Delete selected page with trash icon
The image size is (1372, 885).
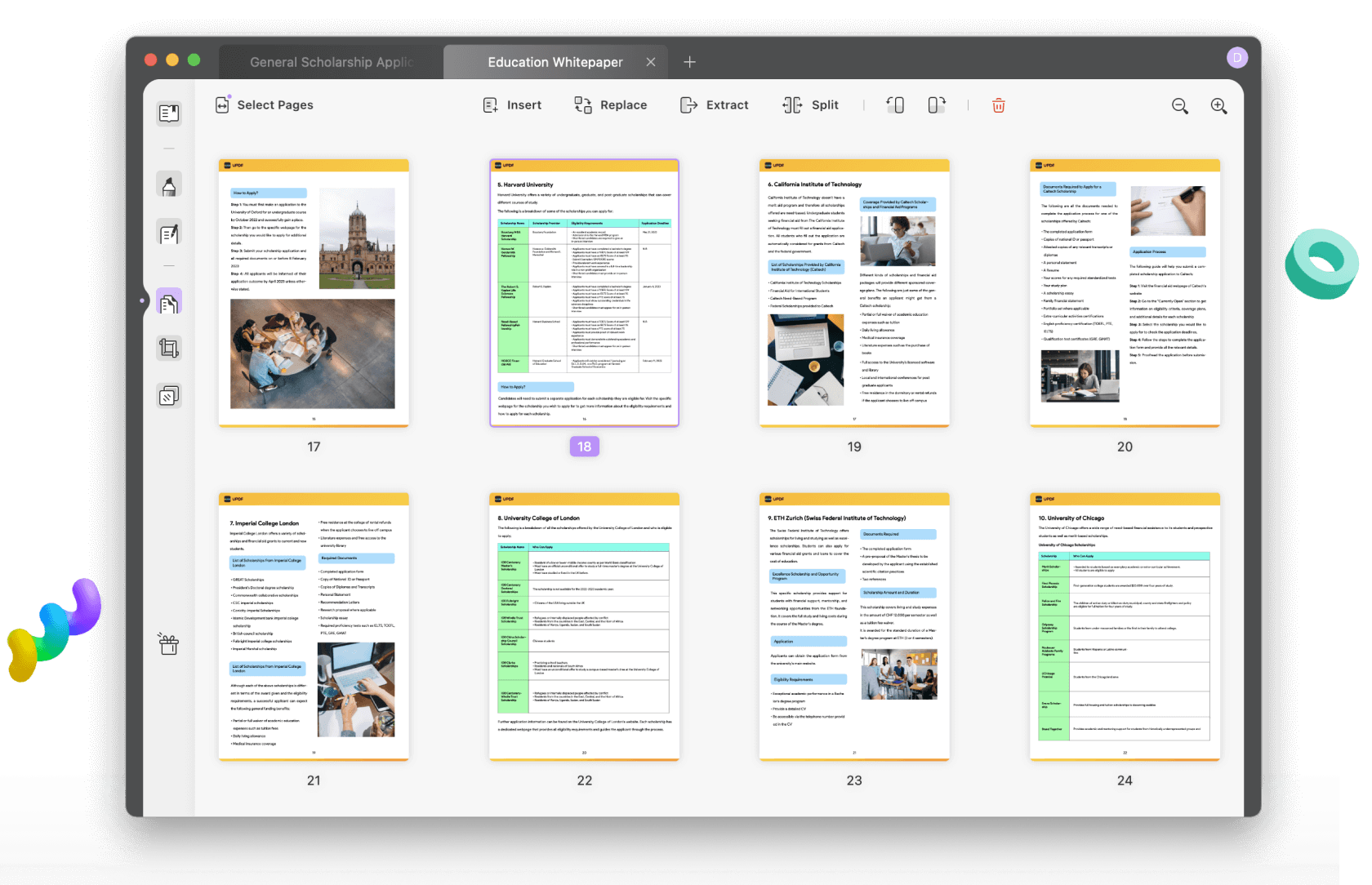(998, 105)
